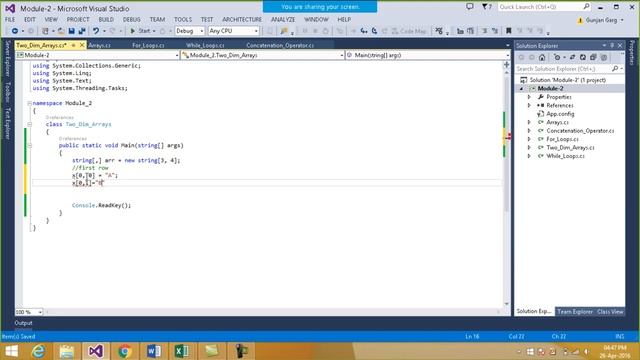The height and width of the screenshot is (360, 640).
Task: Collapse the Module-2 project node
Action: pos(521,89)
